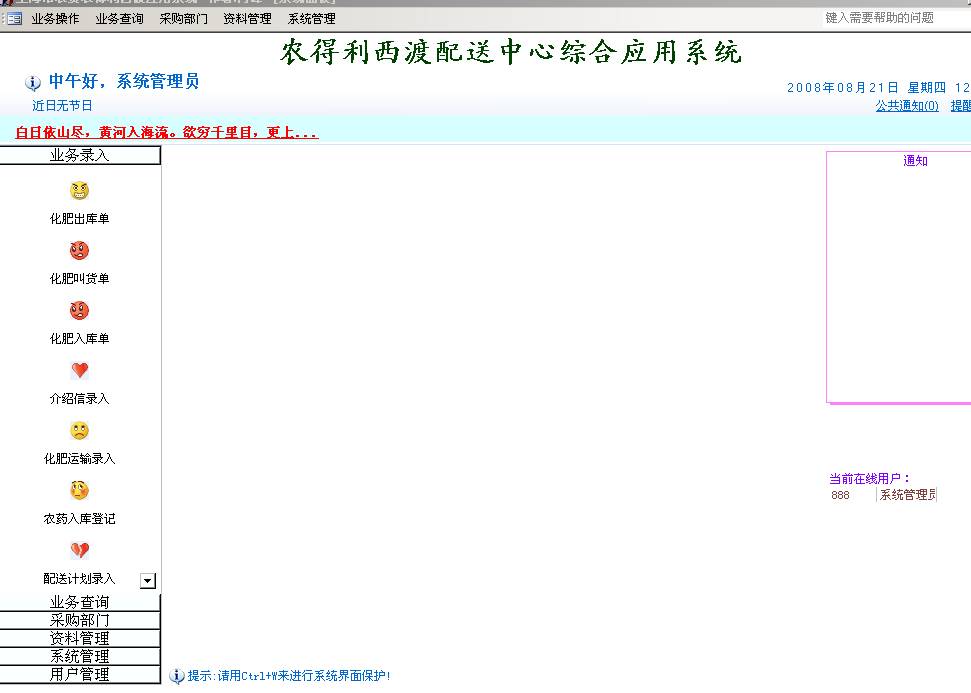Viewport: 971px width, 693px height.
Task: Collapse the 业务录入 sidebar section header
Action: (x=80, y=155)
